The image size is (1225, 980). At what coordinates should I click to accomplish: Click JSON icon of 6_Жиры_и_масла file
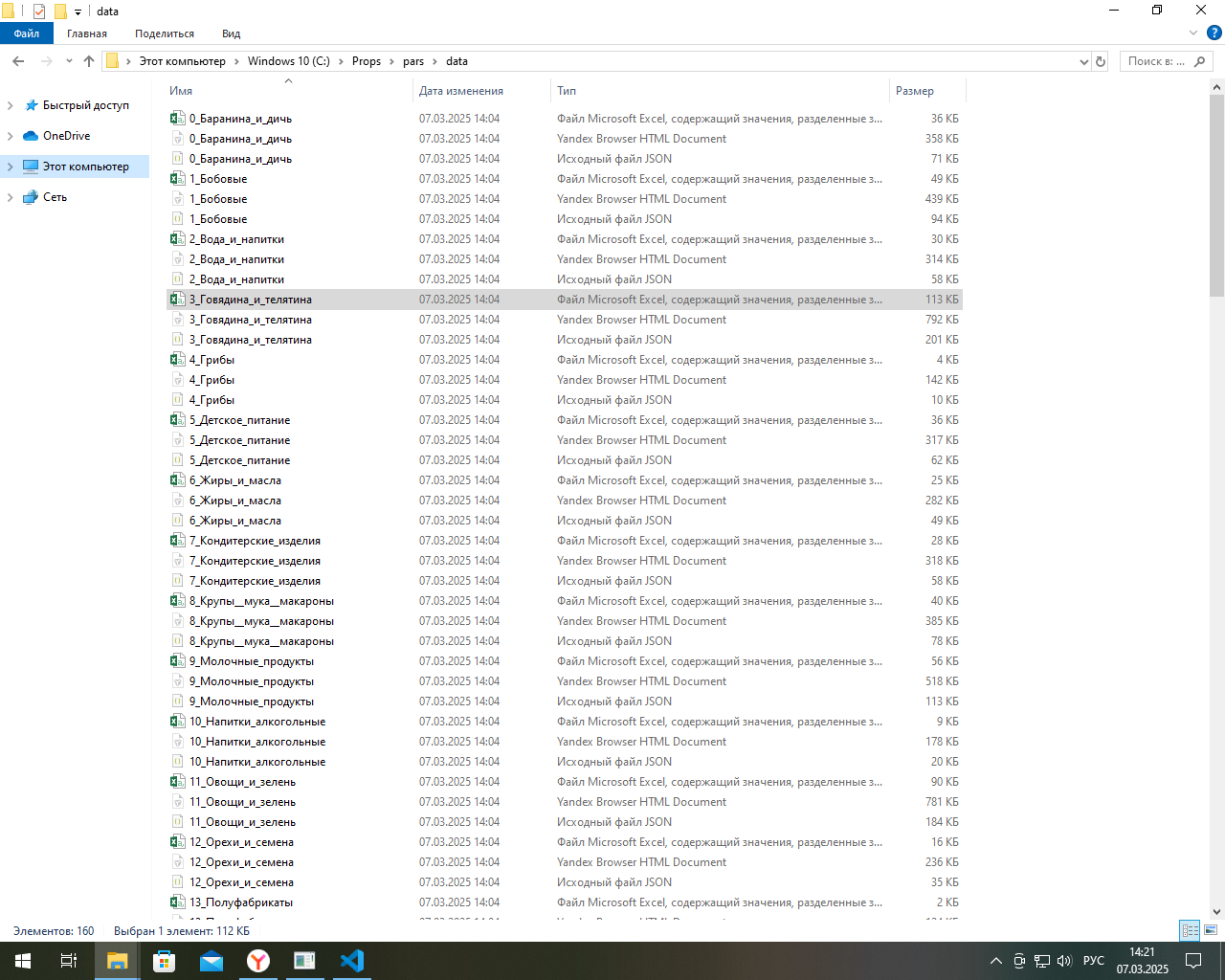pos(177,521)
